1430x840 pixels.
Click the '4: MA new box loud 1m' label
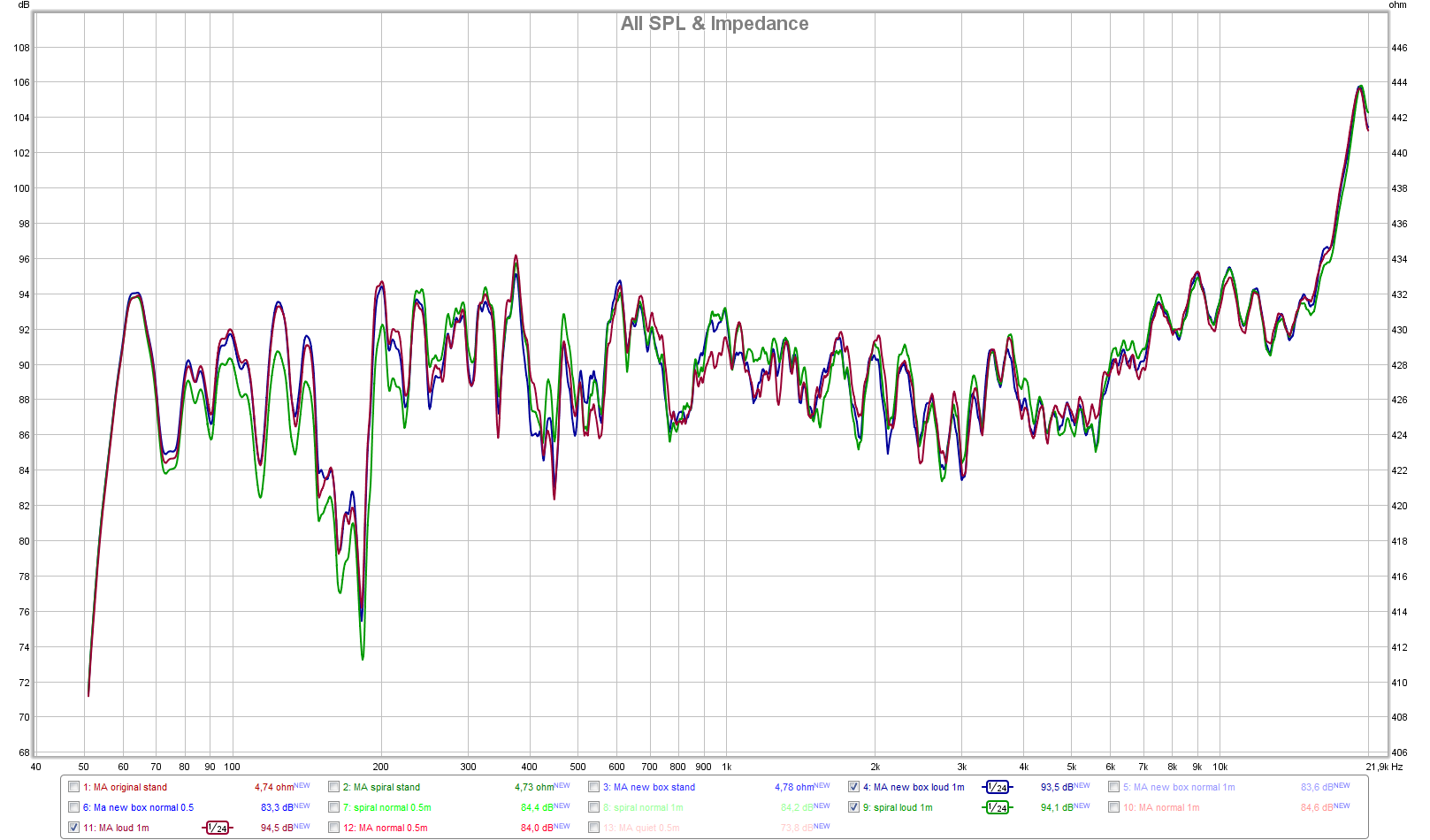pos(914,787)
